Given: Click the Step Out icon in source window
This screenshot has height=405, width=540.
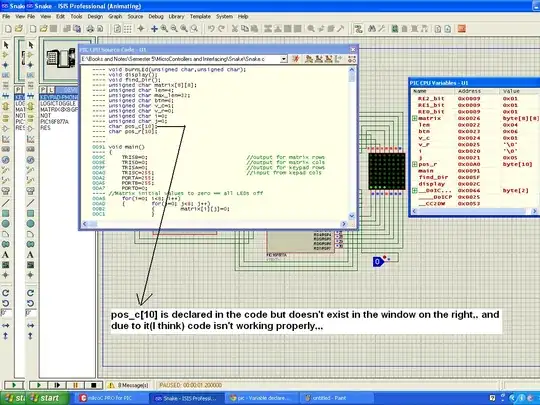Looking at the screenshot, I should coord(328,59).
